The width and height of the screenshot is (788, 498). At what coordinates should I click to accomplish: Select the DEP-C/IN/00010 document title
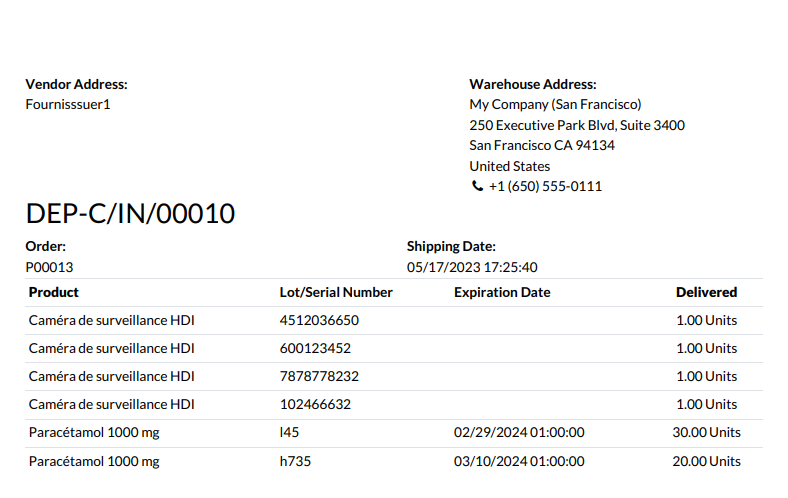[130, 213]
